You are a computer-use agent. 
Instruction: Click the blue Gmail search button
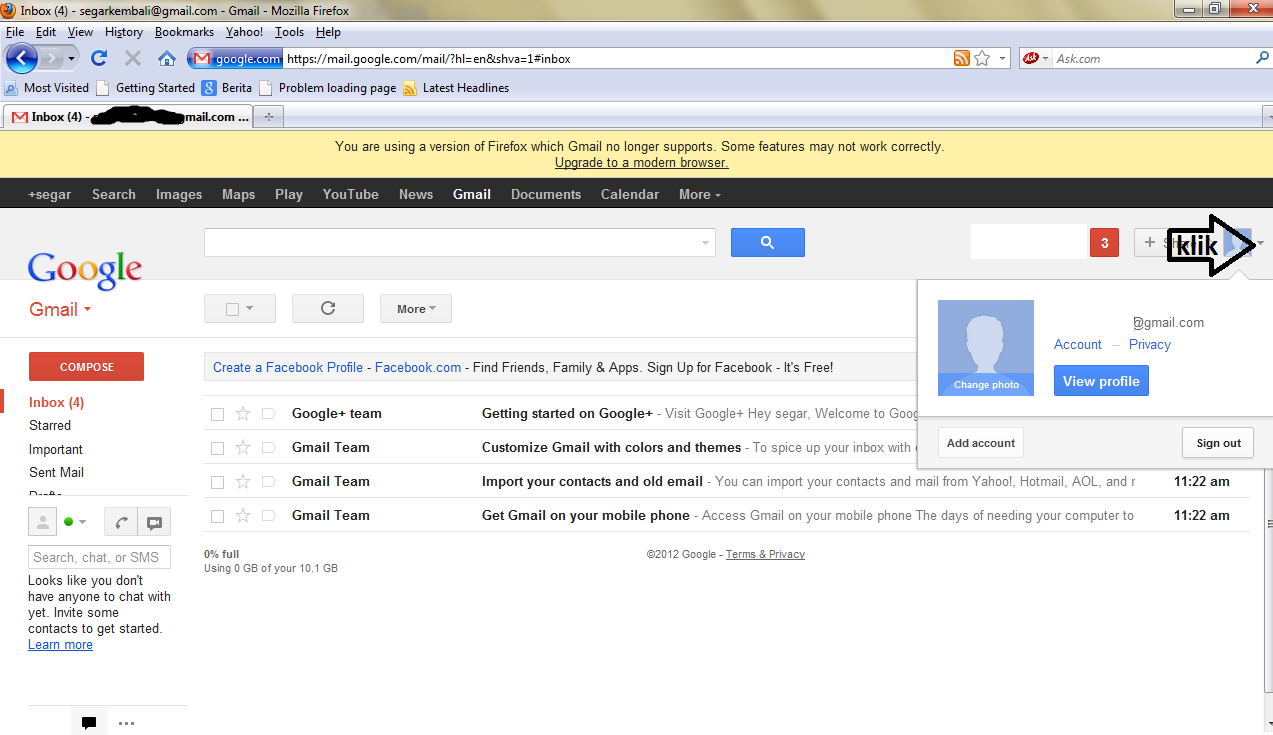pos(767,242)
